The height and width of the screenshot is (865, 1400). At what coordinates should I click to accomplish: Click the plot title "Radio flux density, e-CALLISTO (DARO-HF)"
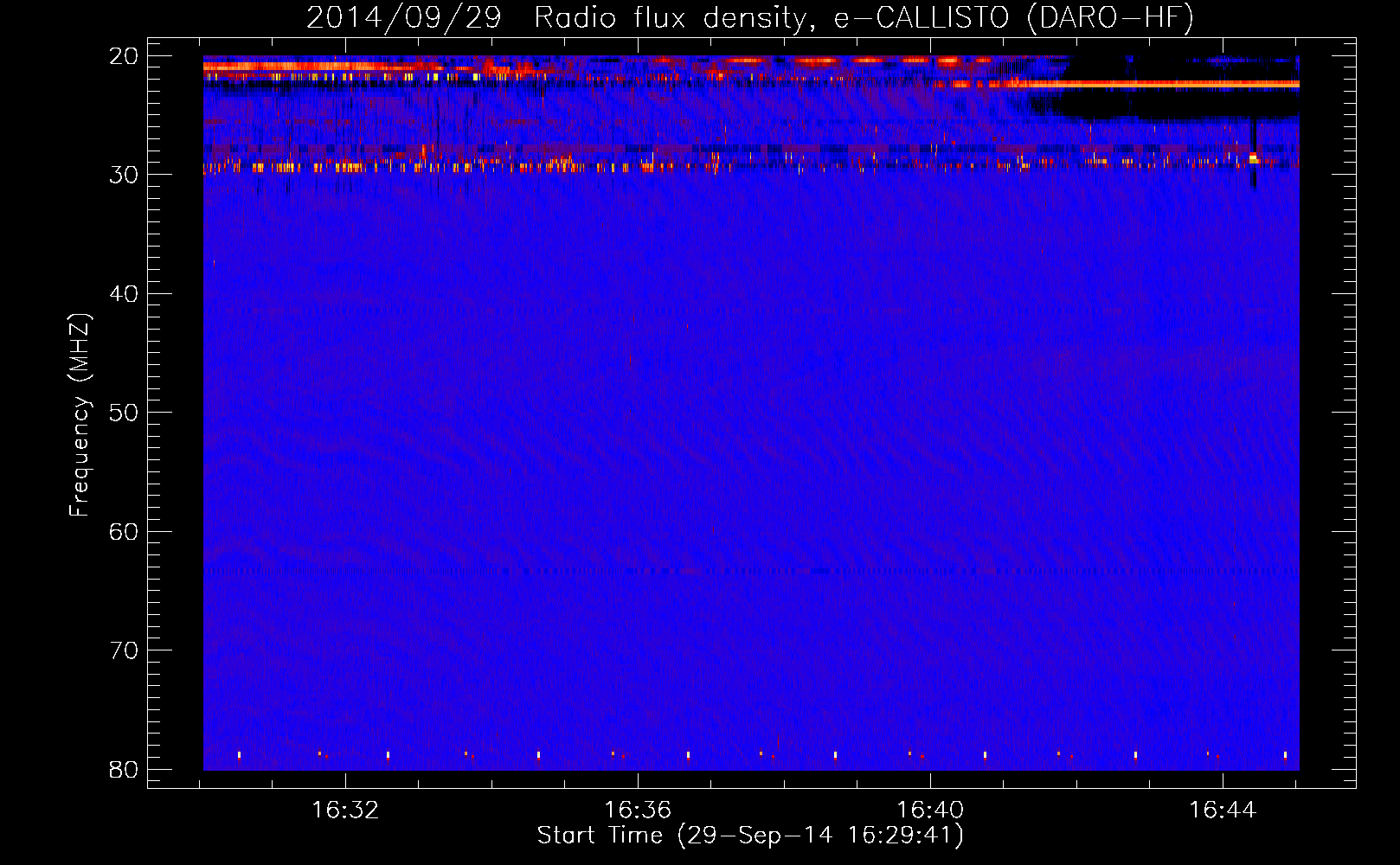click(864, 18)
